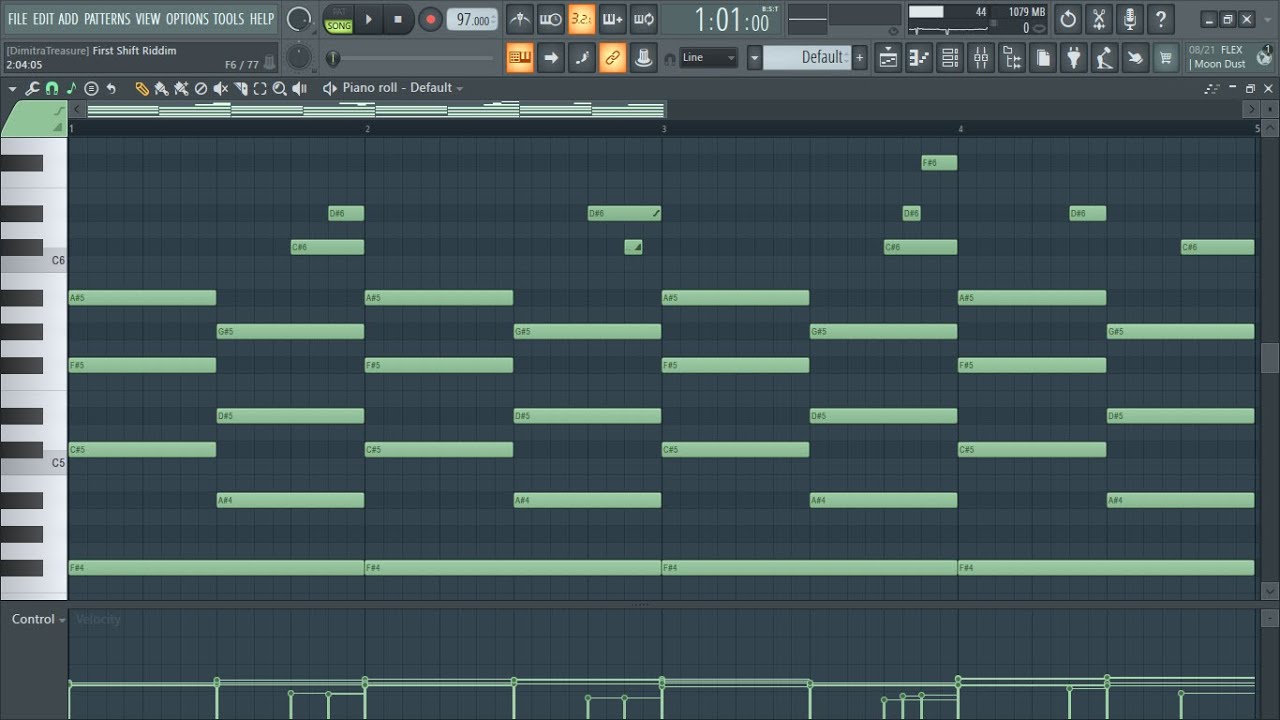Open the Control event selector dropdown
The image size is (1280, 720).
point(39,619)
